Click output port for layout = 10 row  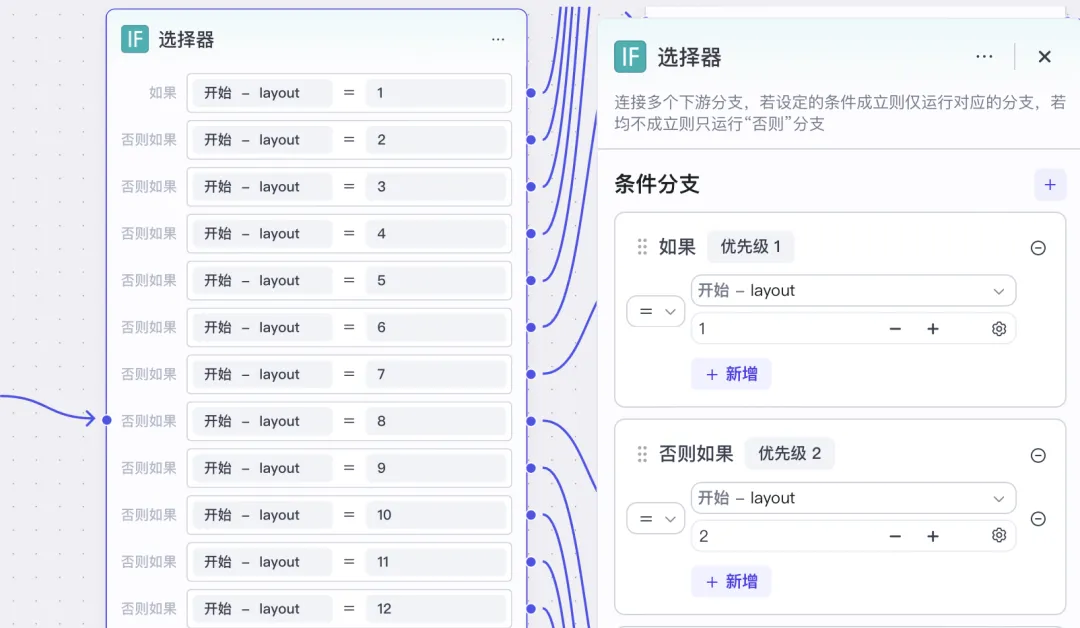[x=531, y=515]
